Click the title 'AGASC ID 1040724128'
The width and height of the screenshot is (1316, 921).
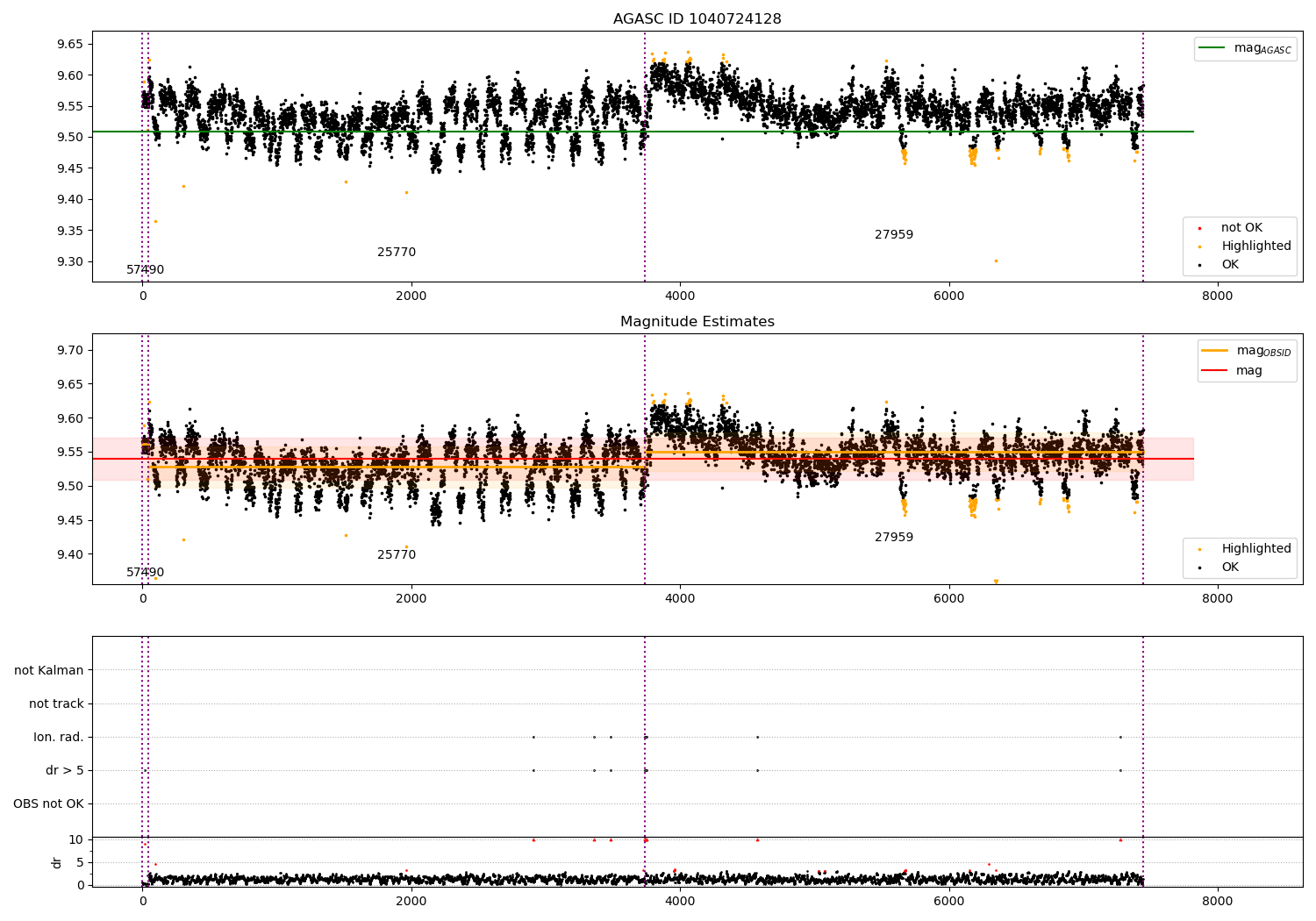[697, 18]
